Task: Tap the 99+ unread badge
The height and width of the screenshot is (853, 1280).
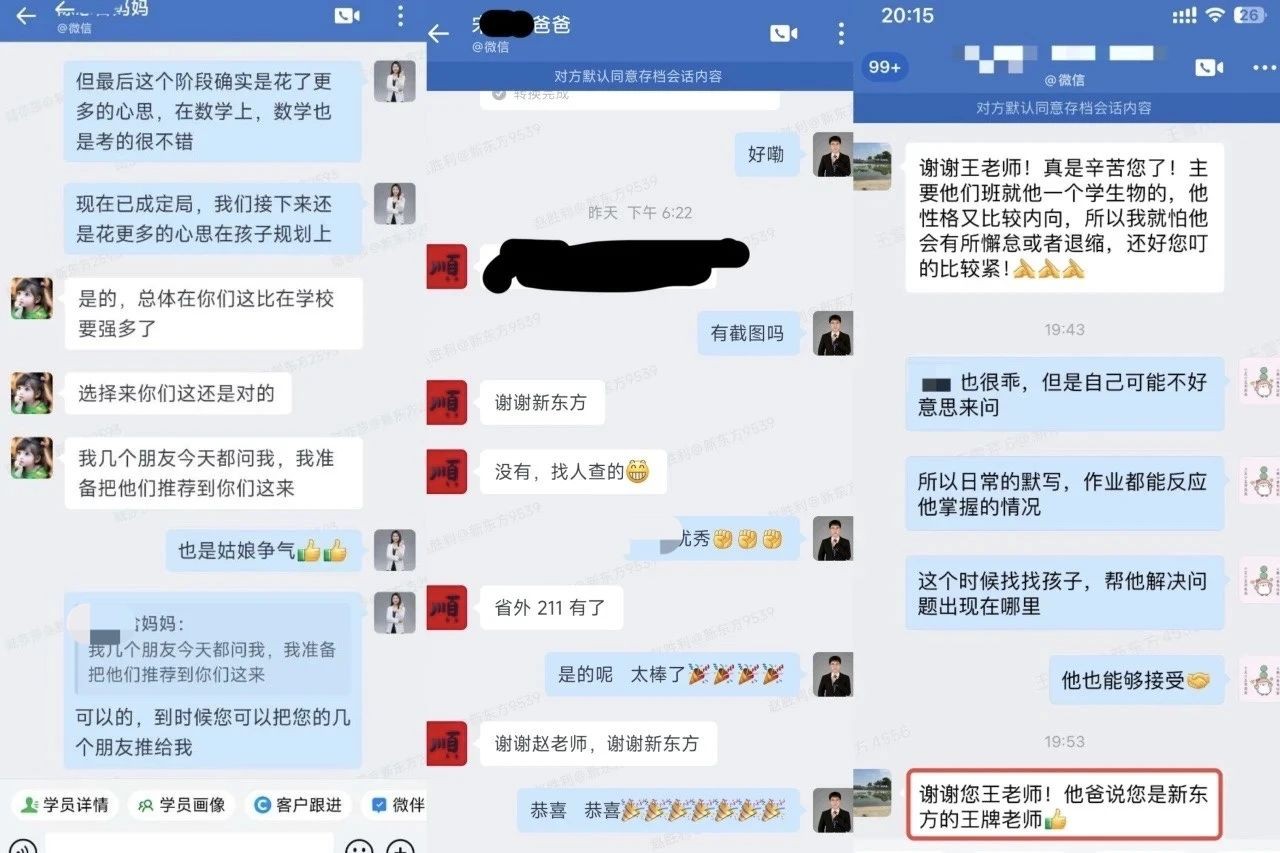Action: pyautogui.click(x=885, y=67)
